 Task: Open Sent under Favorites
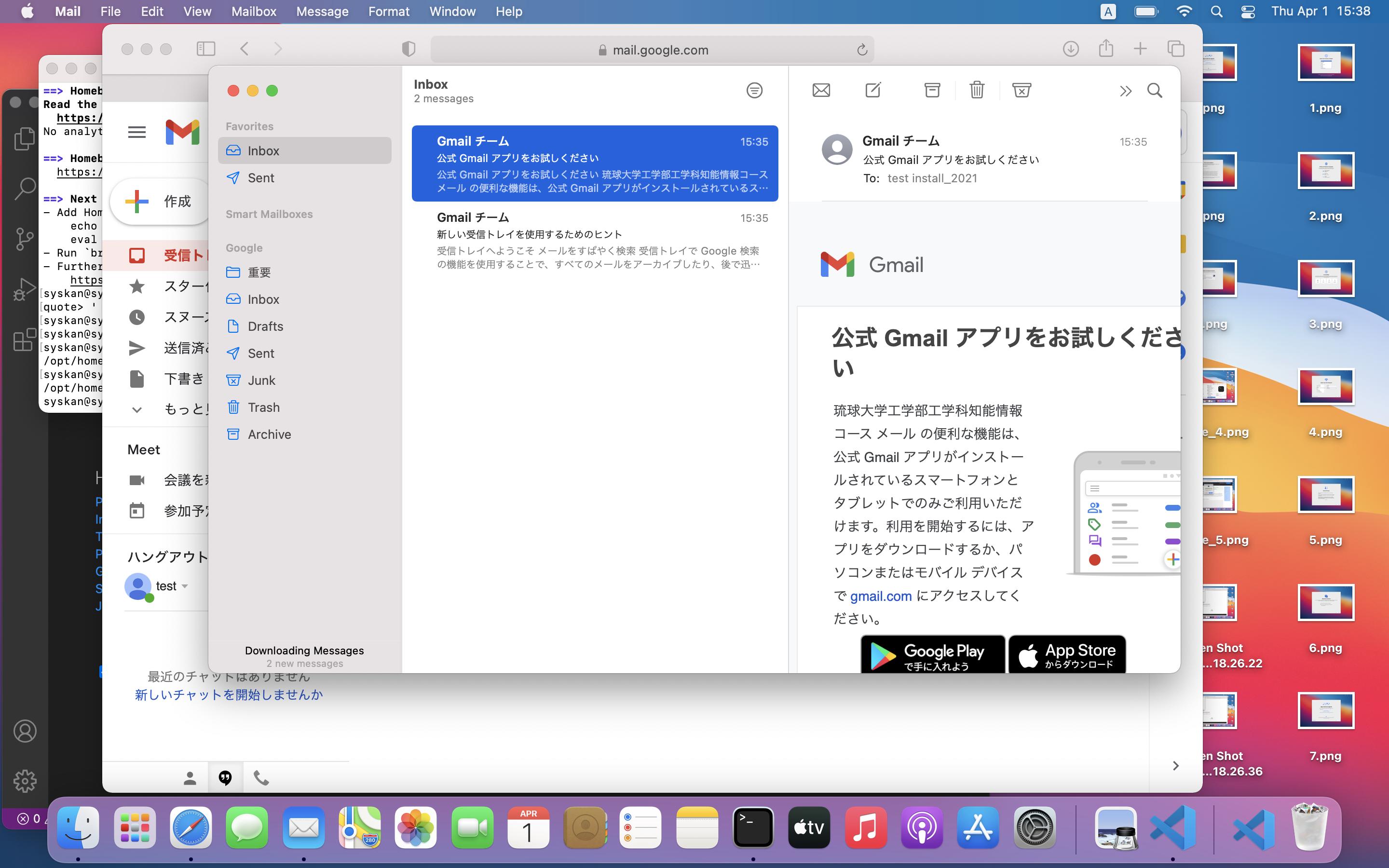[x=305, y=178]
